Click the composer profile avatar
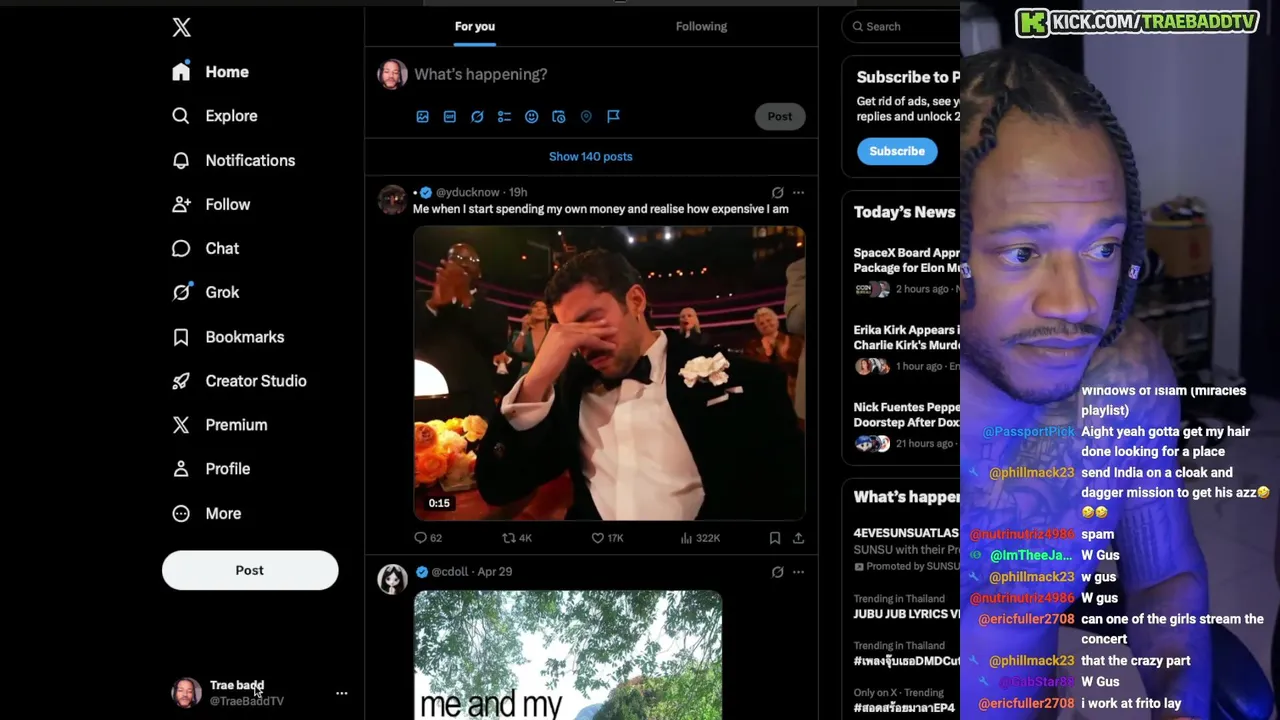1280x720 pixels. [392, 74]
